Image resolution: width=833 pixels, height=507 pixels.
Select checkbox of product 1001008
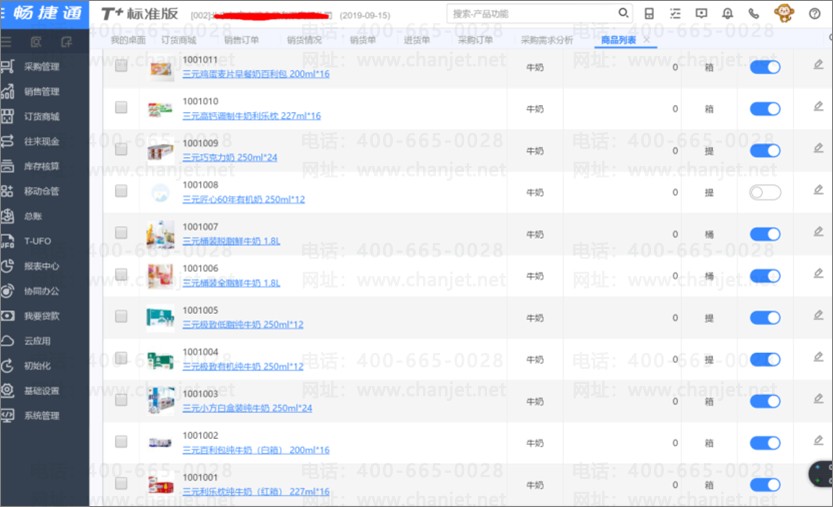click(x=121, y=191)
